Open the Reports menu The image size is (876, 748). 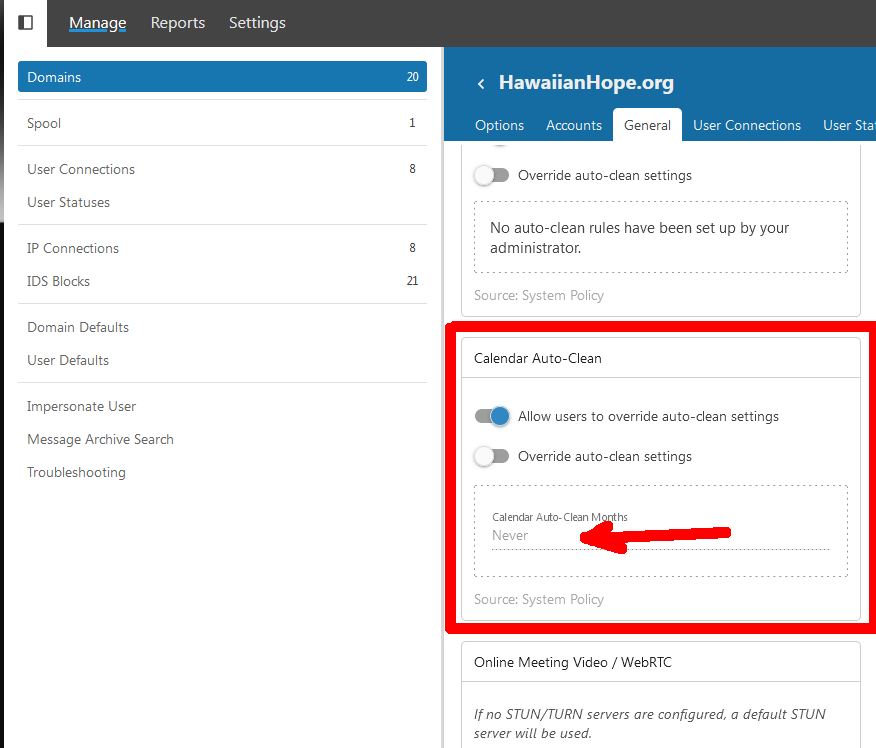pos(177,23)
